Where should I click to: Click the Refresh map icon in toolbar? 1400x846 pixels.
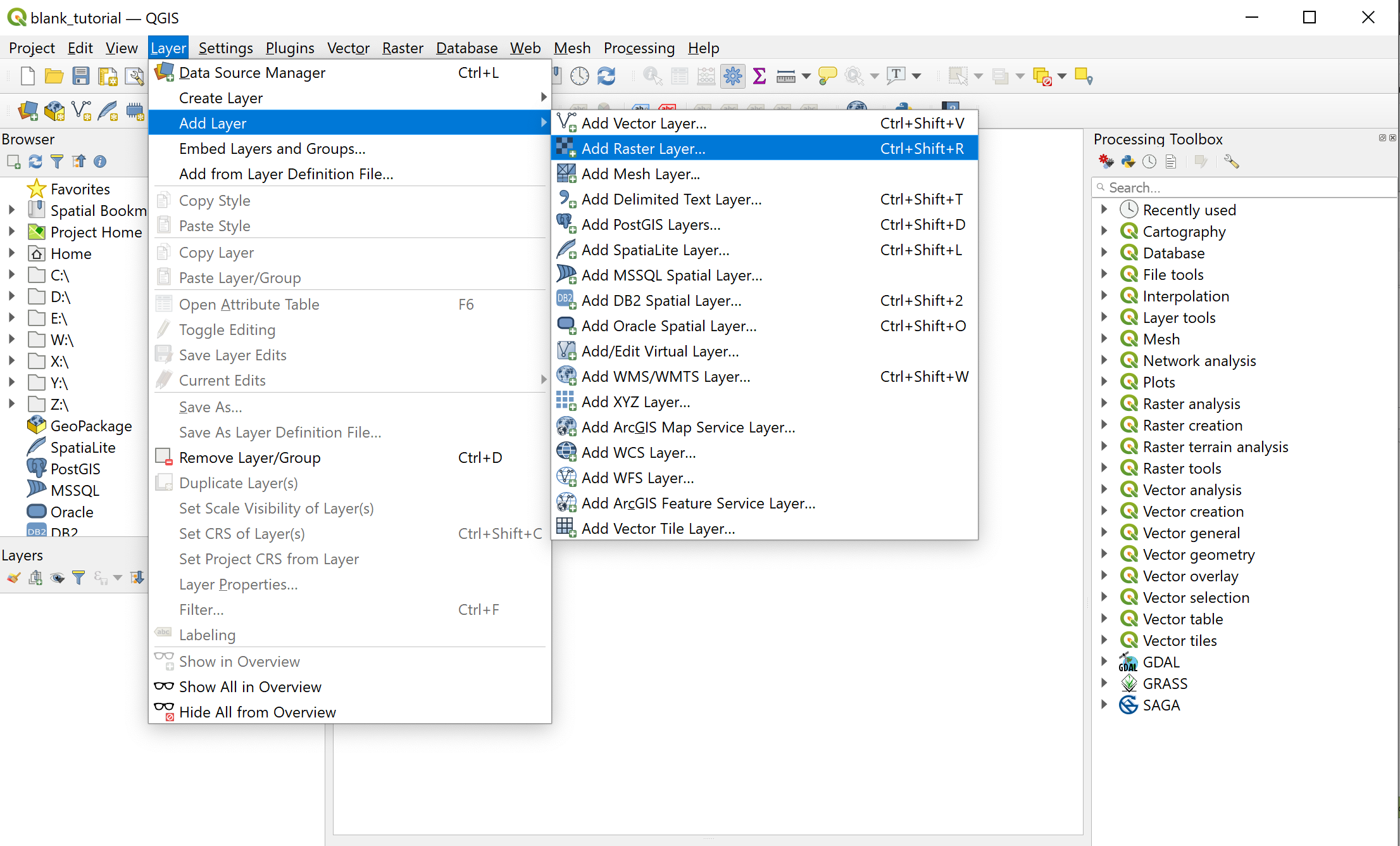pyautogui.click(x=606, y=77)
